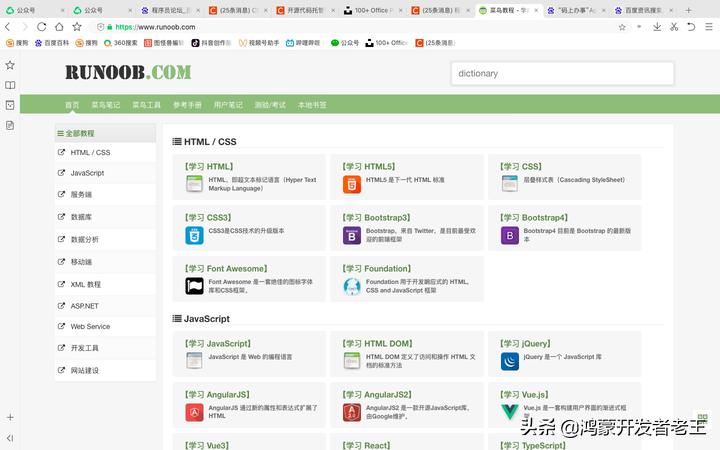Open the 抖音创作 bookmark
The height and width of the screenshot is (450, 720).
point(211,43)
